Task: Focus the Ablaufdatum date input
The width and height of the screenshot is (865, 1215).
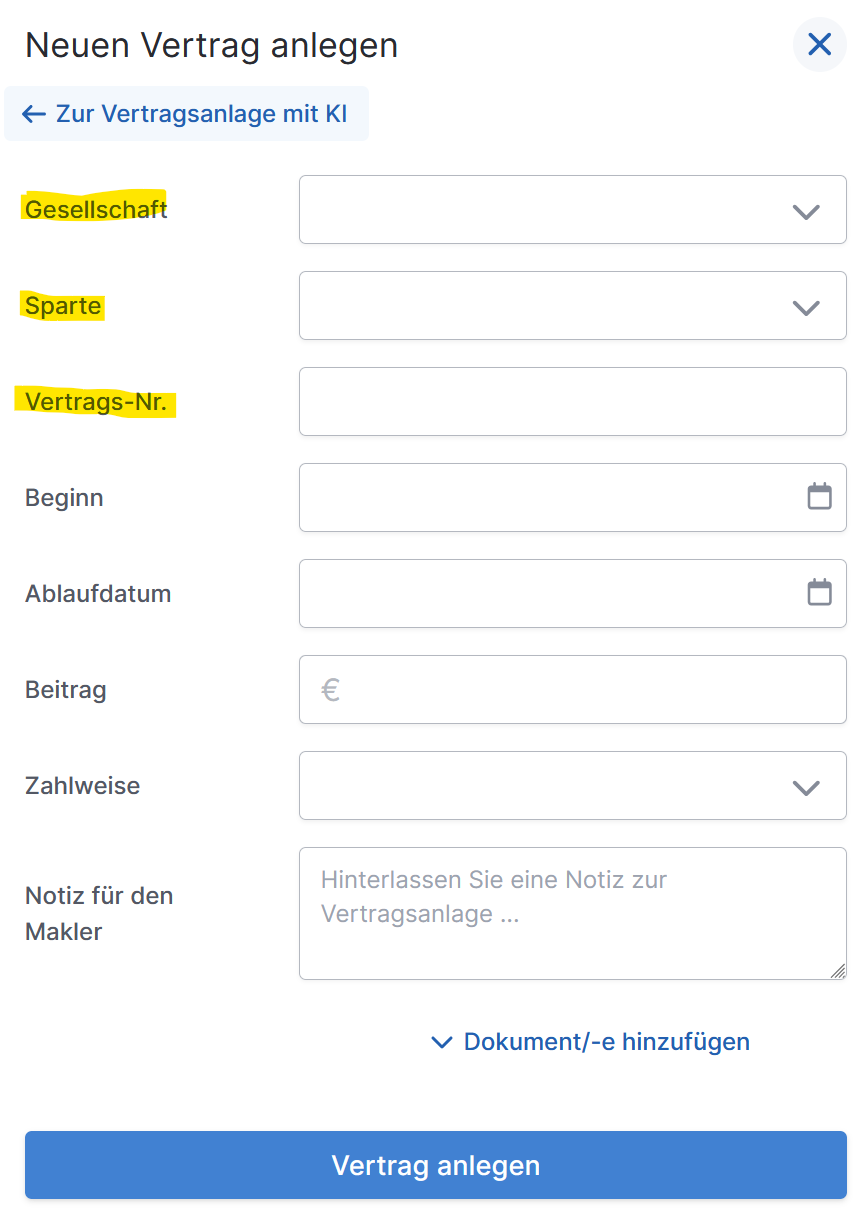Action: (x=550, y=593)
